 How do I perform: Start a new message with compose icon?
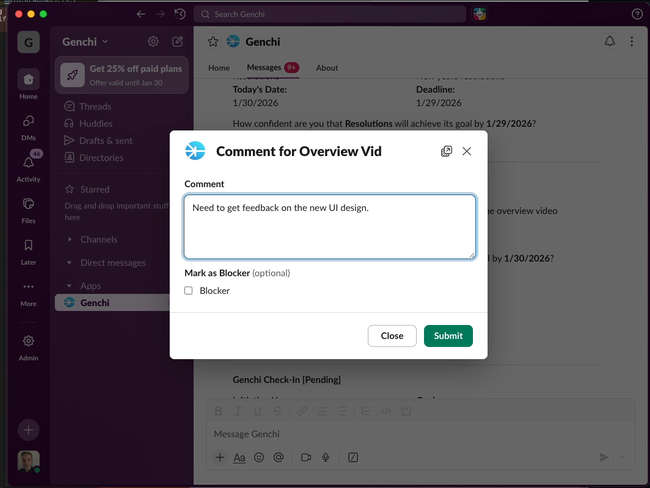177,41
